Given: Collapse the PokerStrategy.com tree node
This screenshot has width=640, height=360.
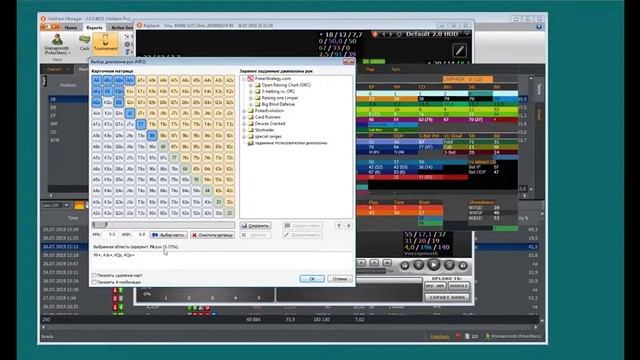Looking at the screenshot, I should [x=244, y=78].
